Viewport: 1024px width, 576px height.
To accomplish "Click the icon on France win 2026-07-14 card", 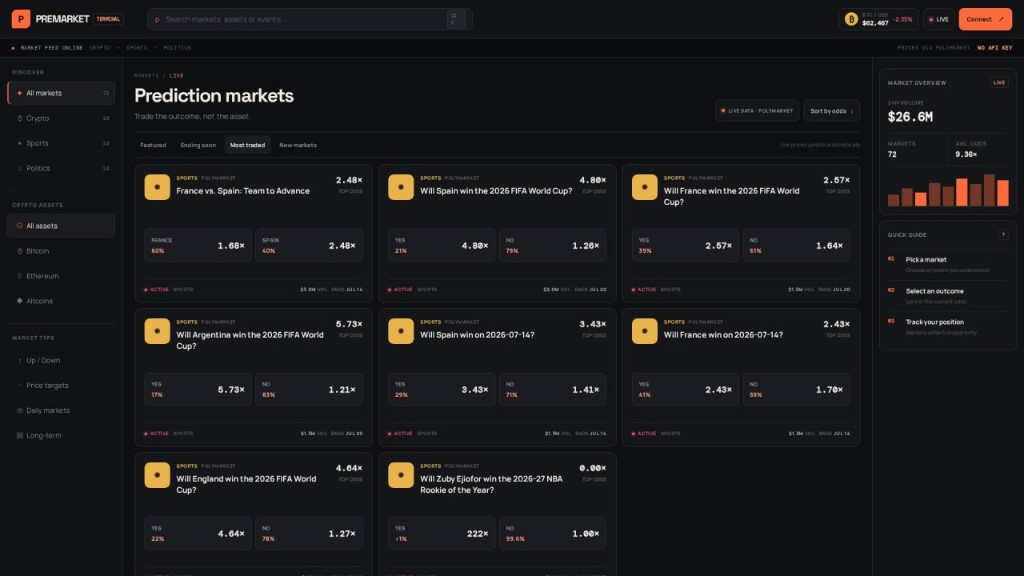I will click(x=645, y=331).
